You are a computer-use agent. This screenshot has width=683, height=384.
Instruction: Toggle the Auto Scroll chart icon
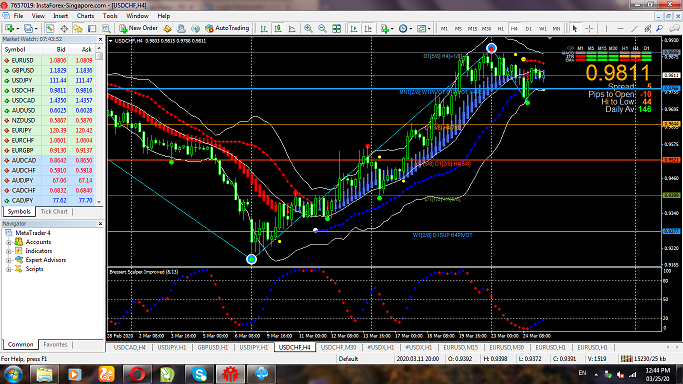tap(354, 28)
